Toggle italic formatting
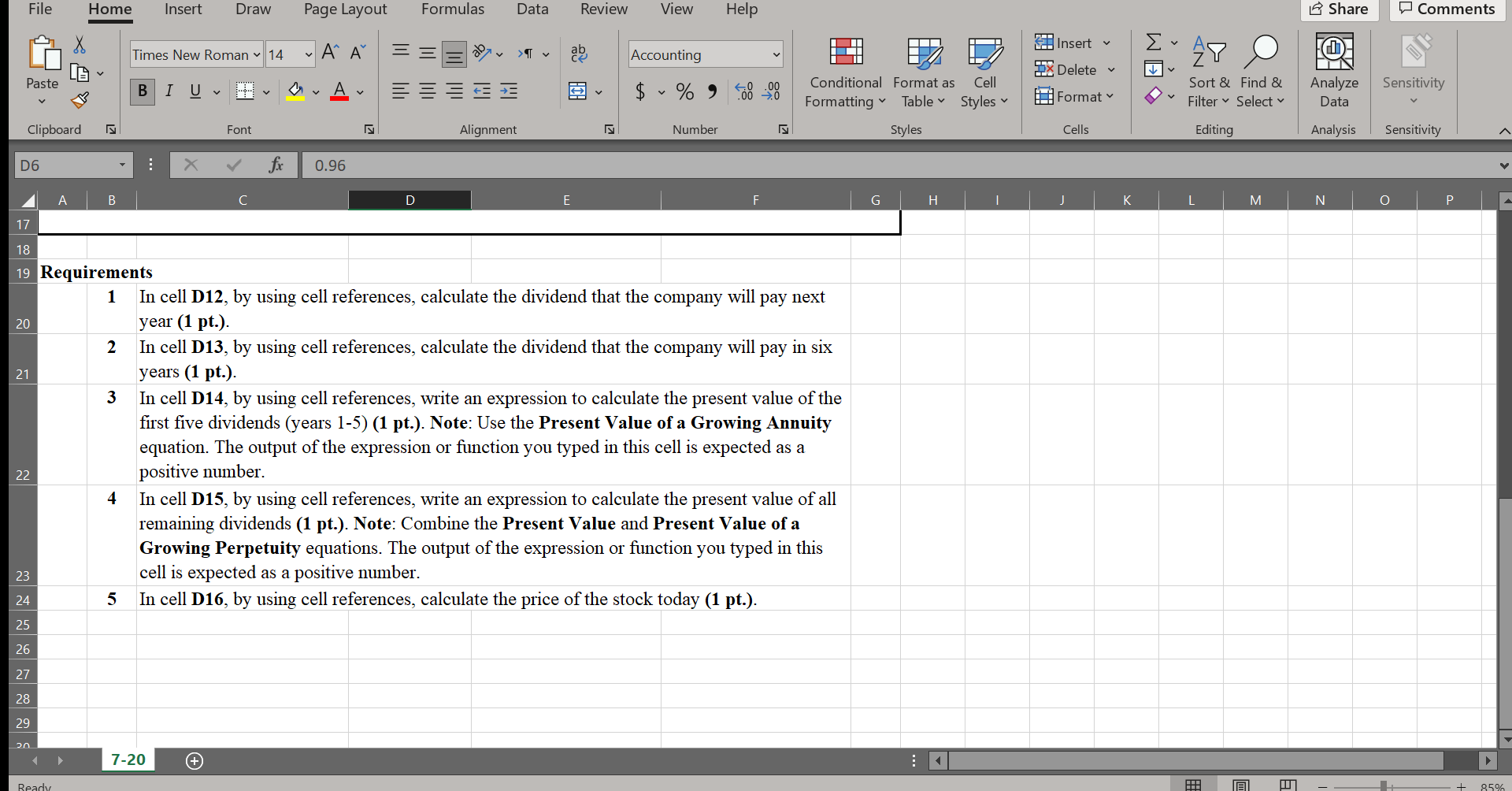 click(x=169, y=91)
